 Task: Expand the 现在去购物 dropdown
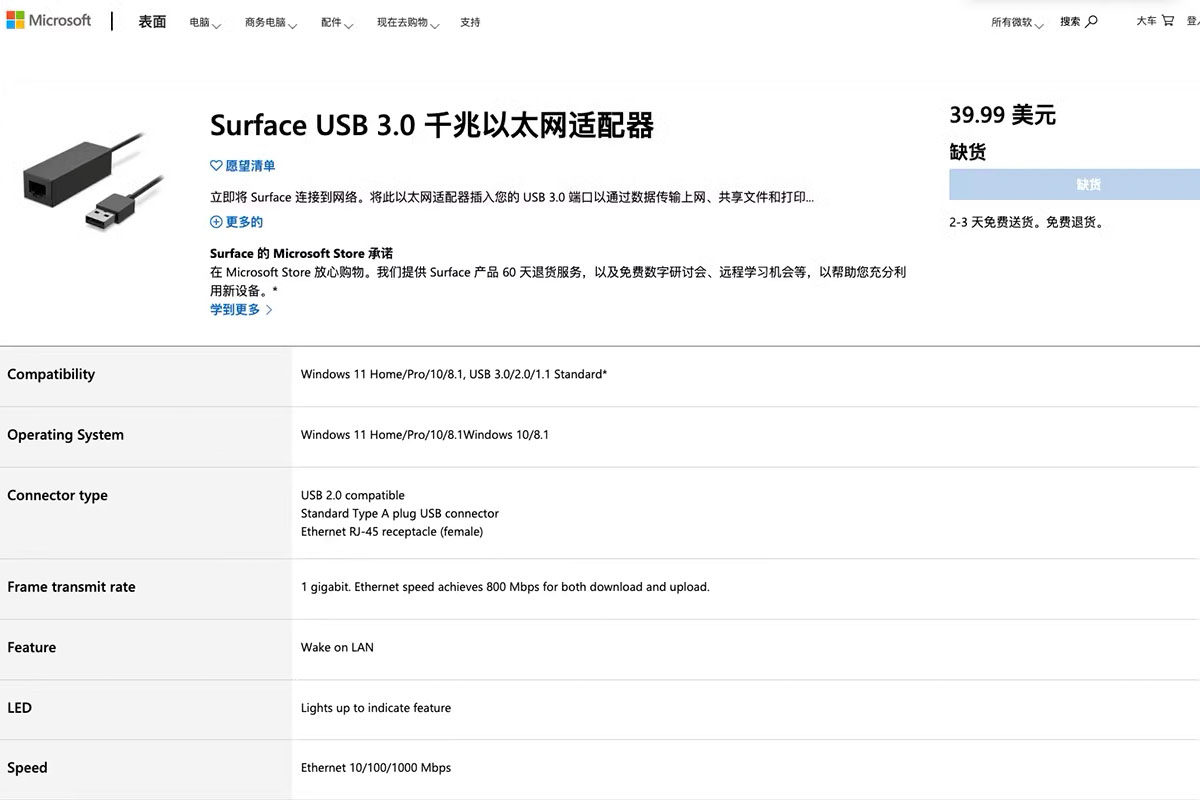408,23
